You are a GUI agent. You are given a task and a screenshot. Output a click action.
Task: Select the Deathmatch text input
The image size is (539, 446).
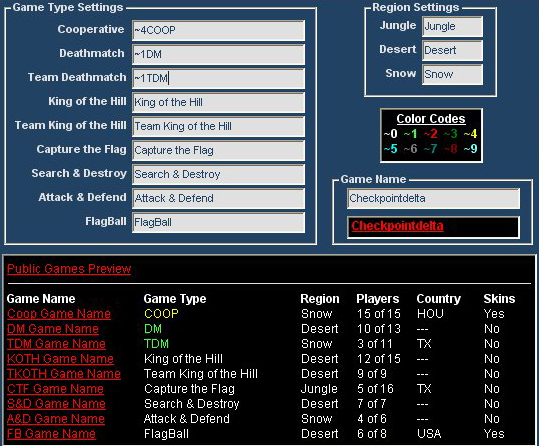point(218,54)
